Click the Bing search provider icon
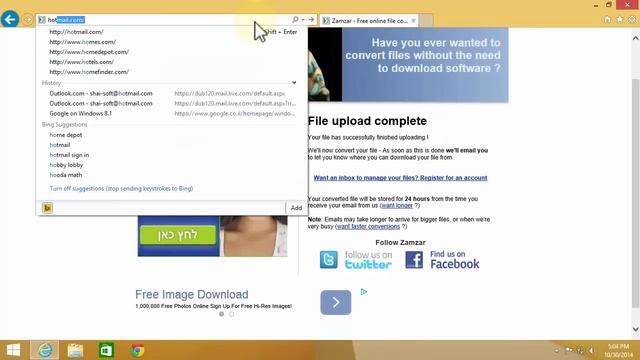The width and height of the screenshot is (640, 360). (x=47, y=208)
